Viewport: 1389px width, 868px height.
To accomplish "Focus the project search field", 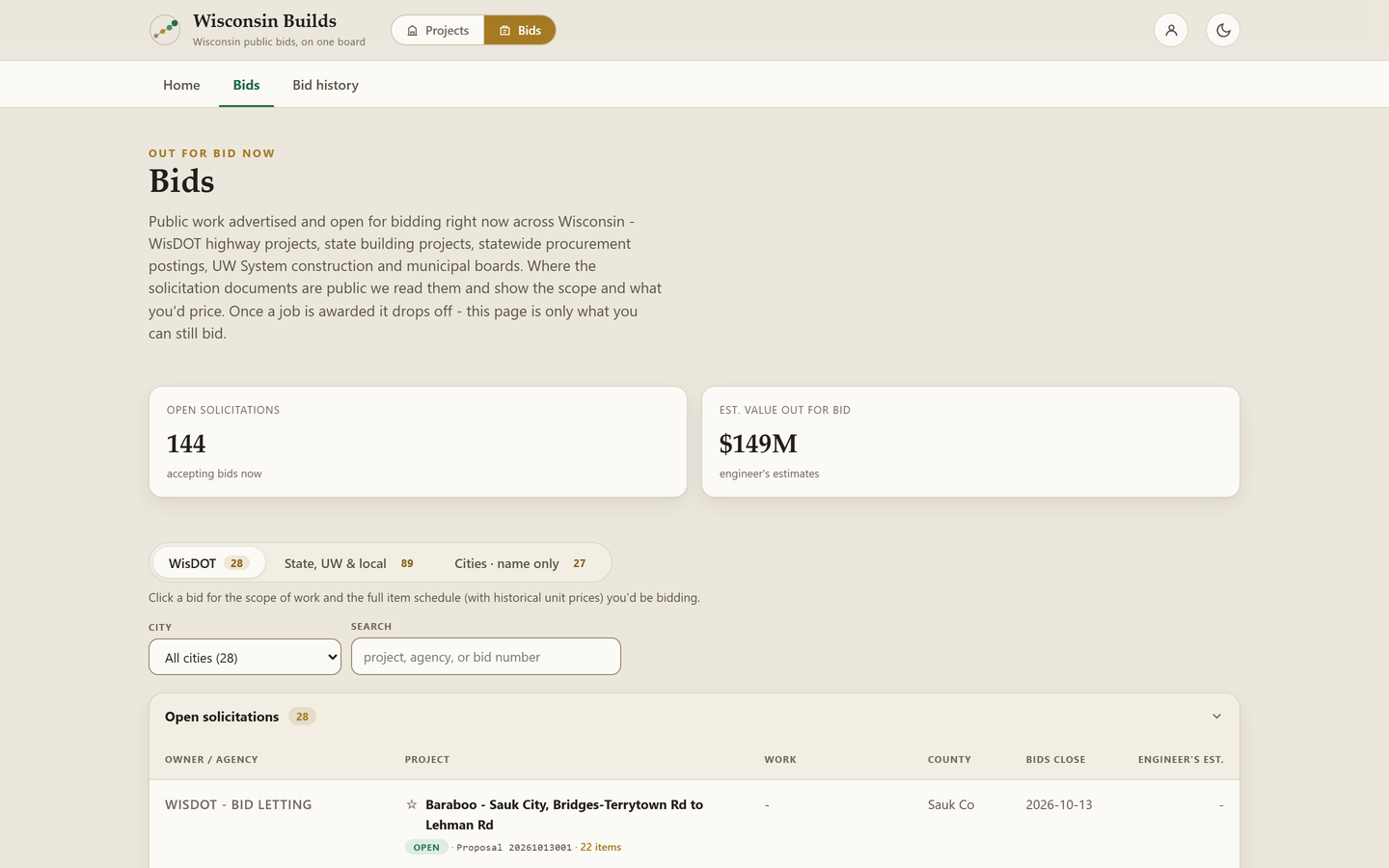I will 486,657.
